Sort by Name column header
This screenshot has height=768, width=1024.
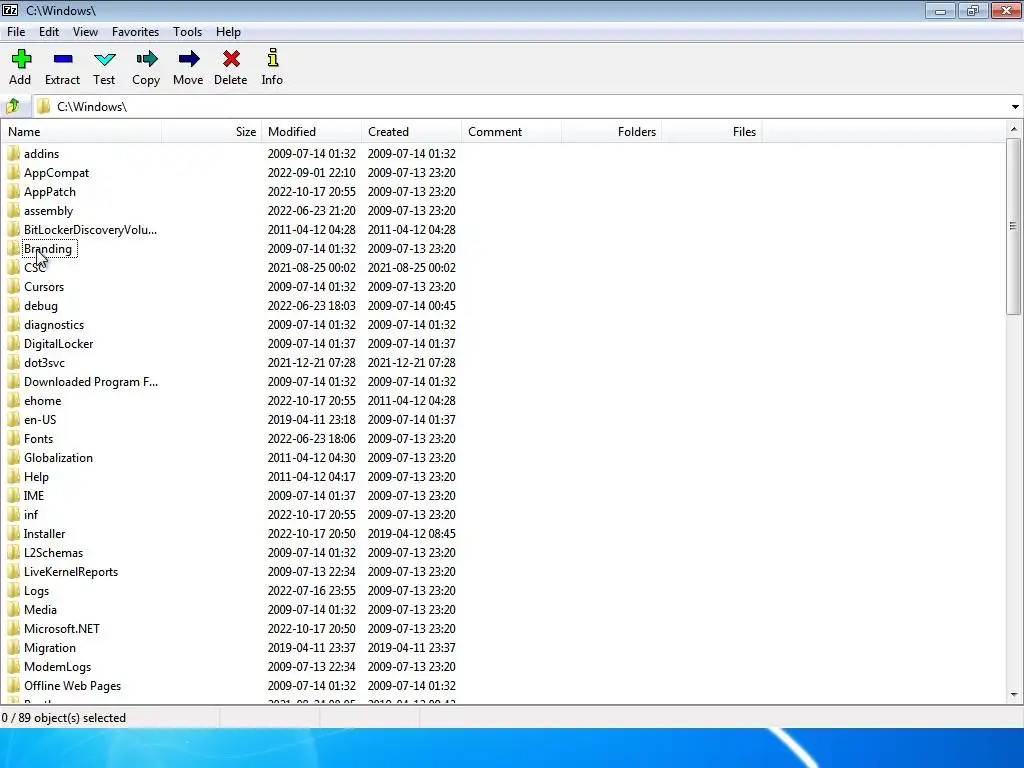pos(82,131)
